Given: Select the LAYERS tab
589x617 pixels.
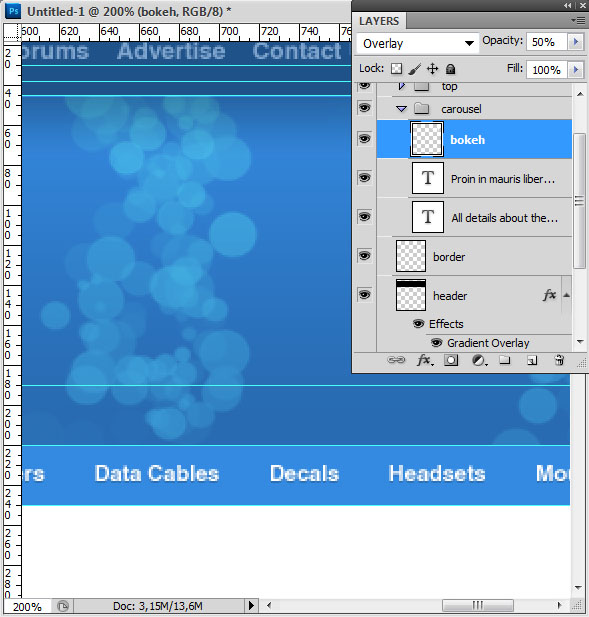Looking at the screenshot, I should pos(379,21).
